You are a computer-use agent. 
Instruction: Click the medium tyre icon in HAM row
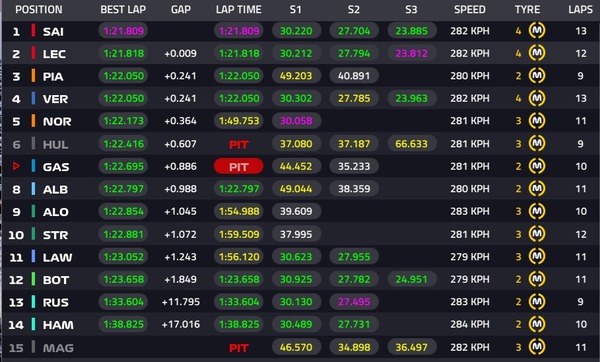[537, 324]
